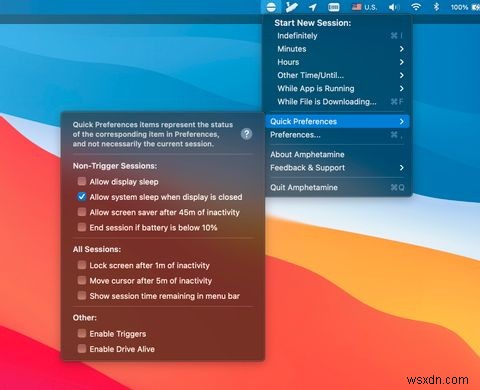The image size is (480, 390).
Task: Open the Bluetooth menu bar icon
Action: (436, 7)
